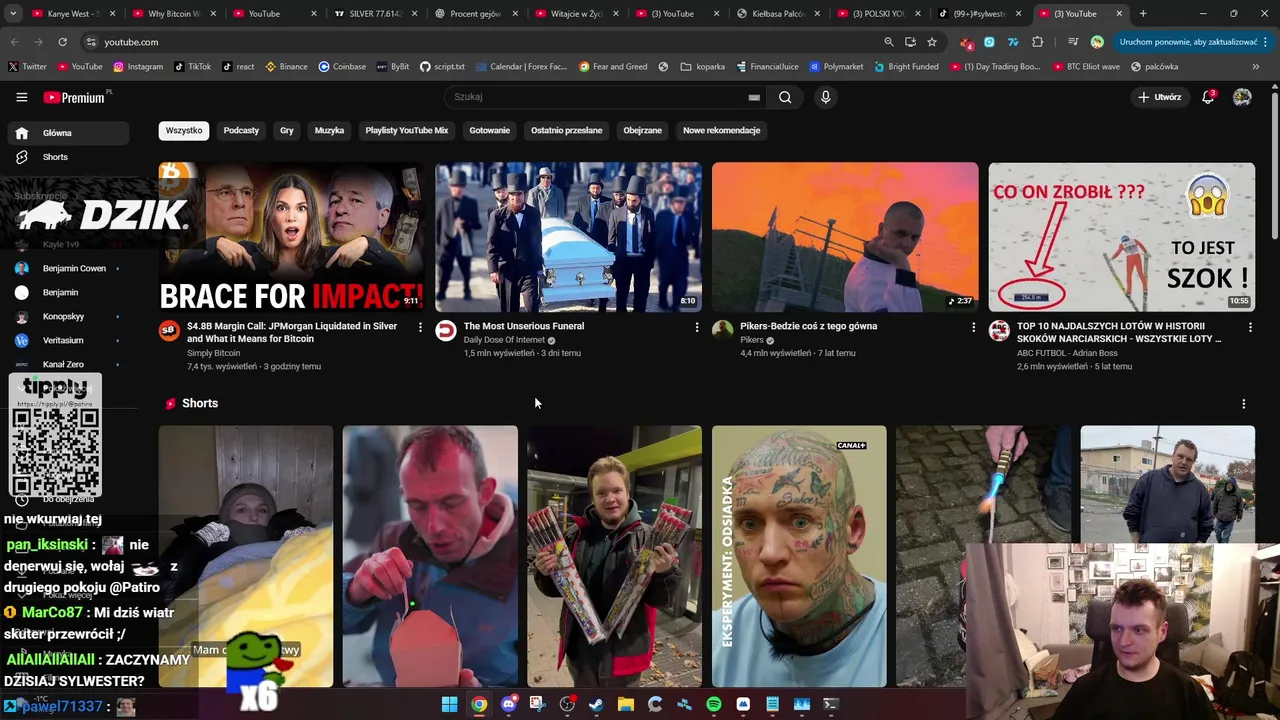The image size is (1280, 720).
Task: Play The Most Unserious Funeral thumbnail
Action: pyautogui.click(x=568, y=237)
